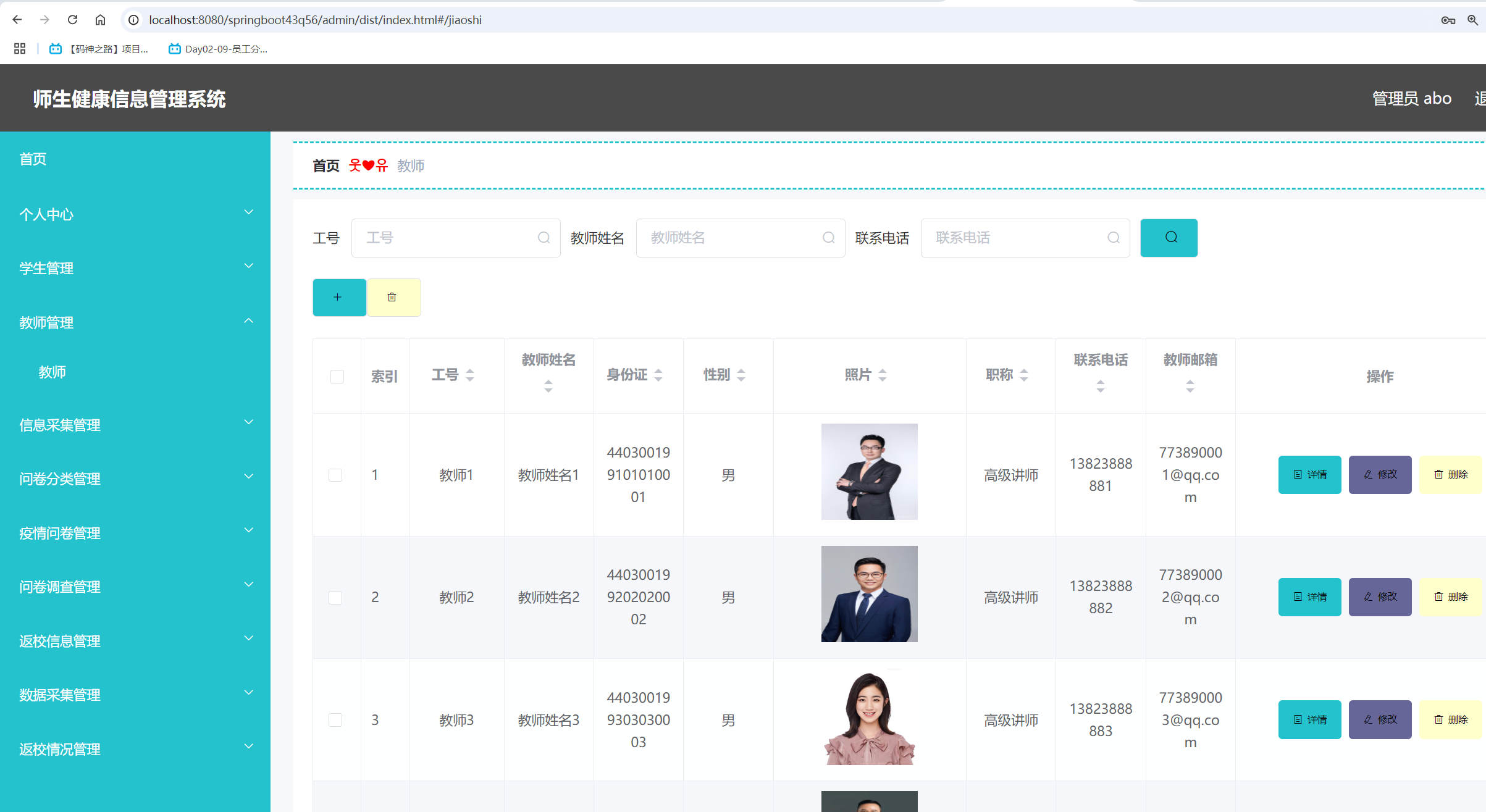Sort table by 工号 column arrows
This screenshot has width=1486, height=812.
[470, 375]
